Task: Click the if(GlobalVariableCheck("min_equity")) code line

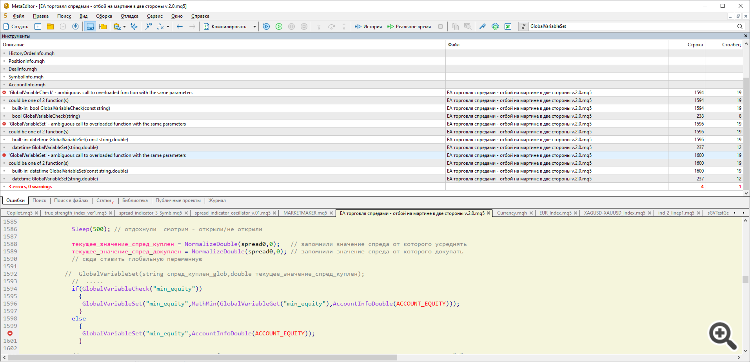Action: [x=137, y=289]
